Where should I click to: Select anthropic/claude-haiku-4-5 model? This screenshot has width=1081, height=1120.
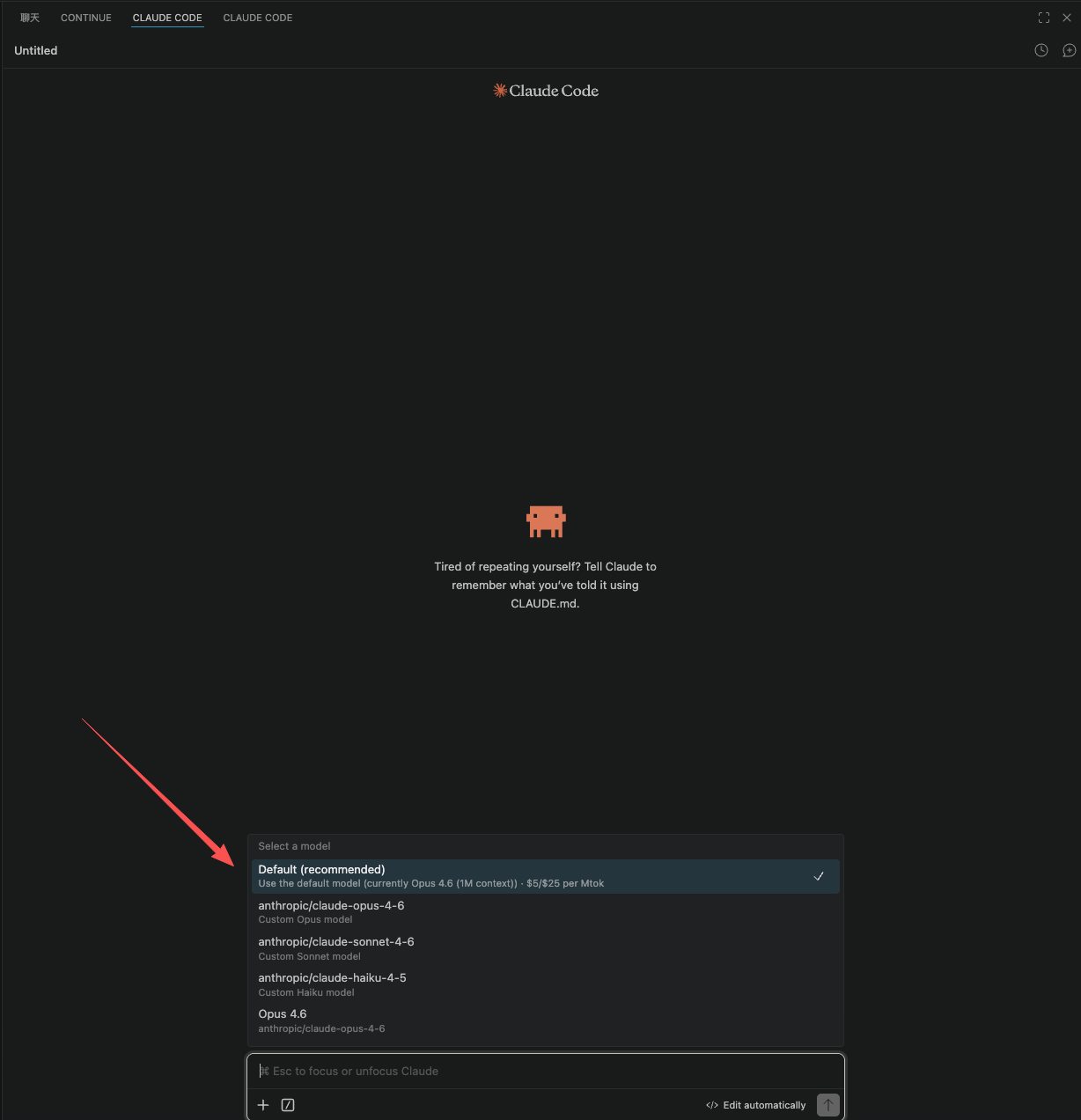tap(546, 984)
